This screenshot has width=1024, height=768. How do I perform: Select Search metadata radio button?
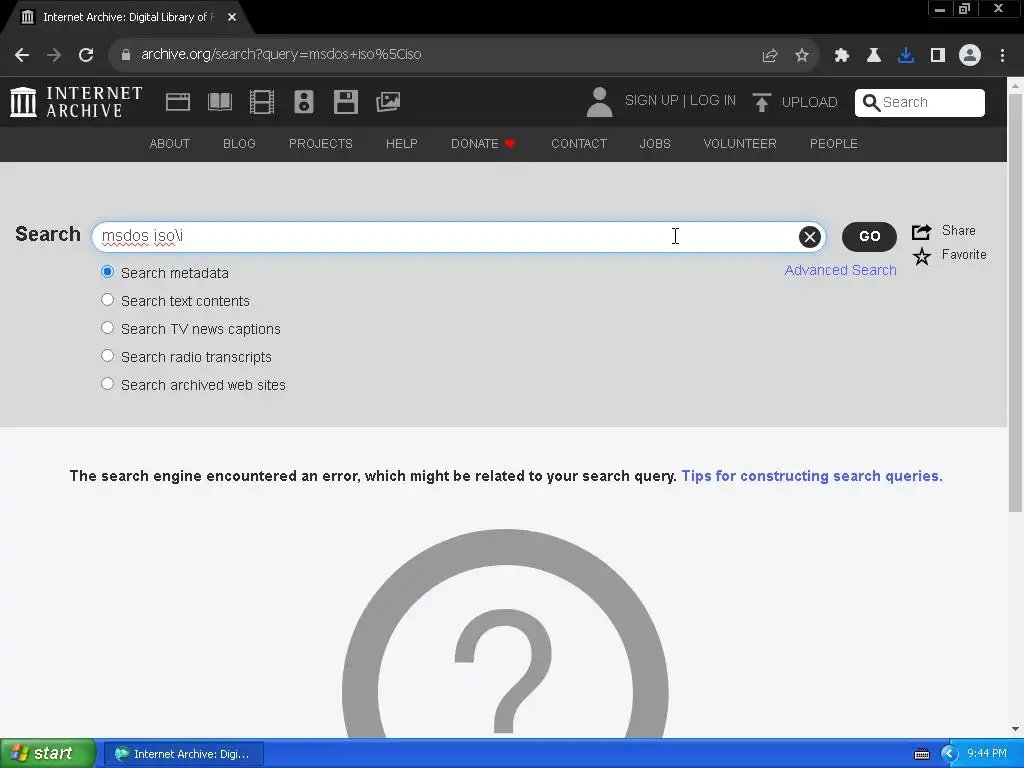pyautogui.click(x=107, y=272)
